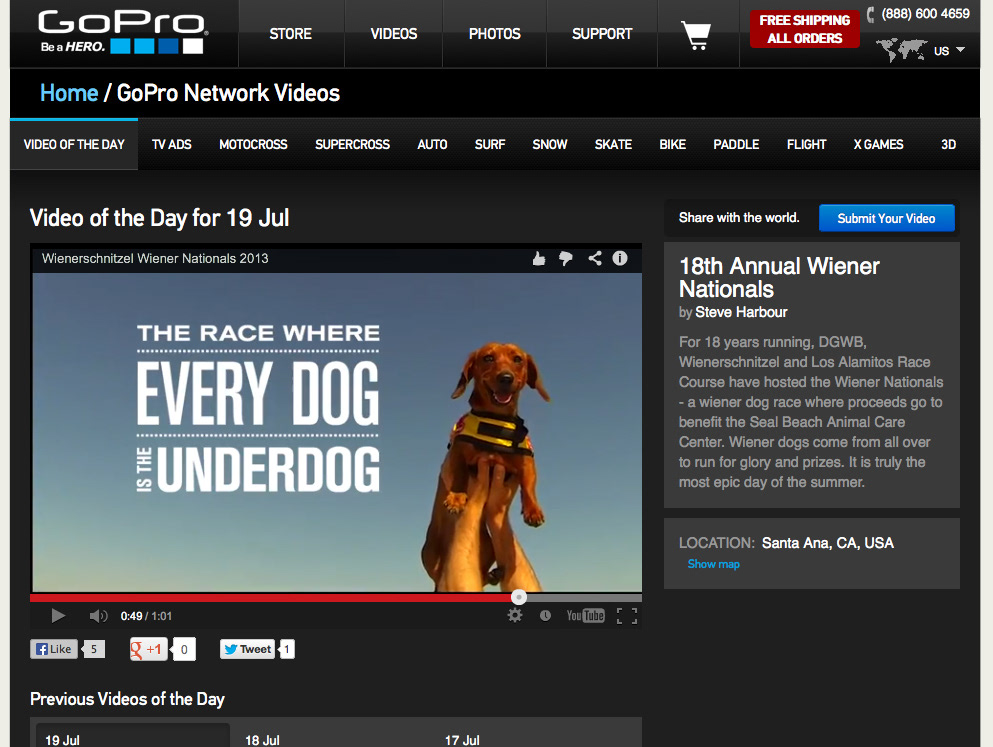Open the Support menu
The image size is (993, 747).
[x=602, y=34]
